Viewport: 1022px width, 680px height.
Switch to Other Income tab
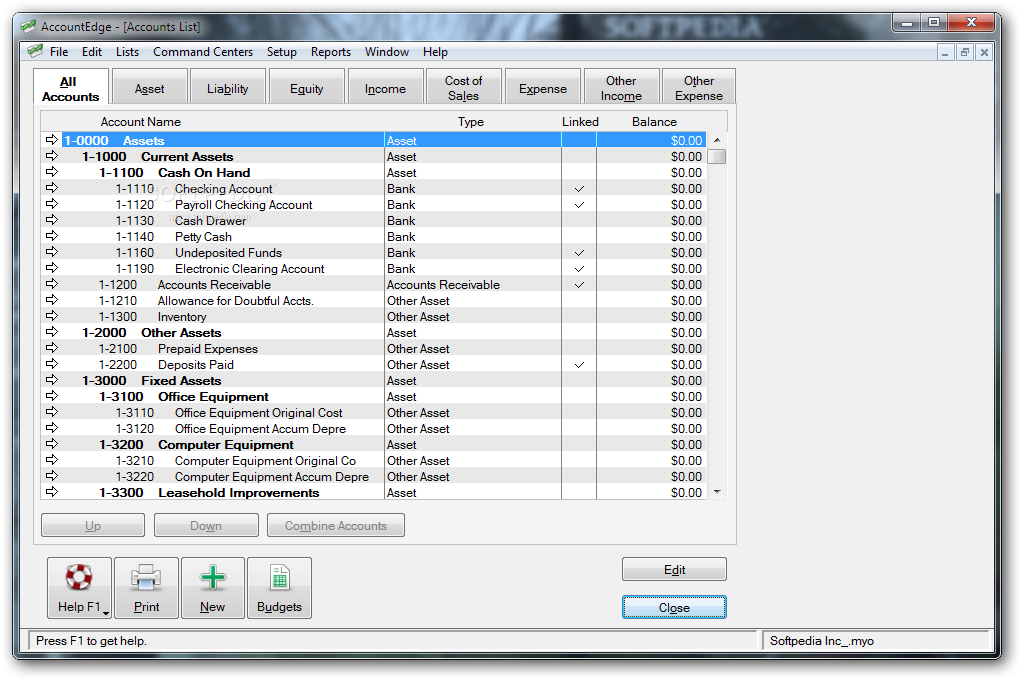(621, 88)
